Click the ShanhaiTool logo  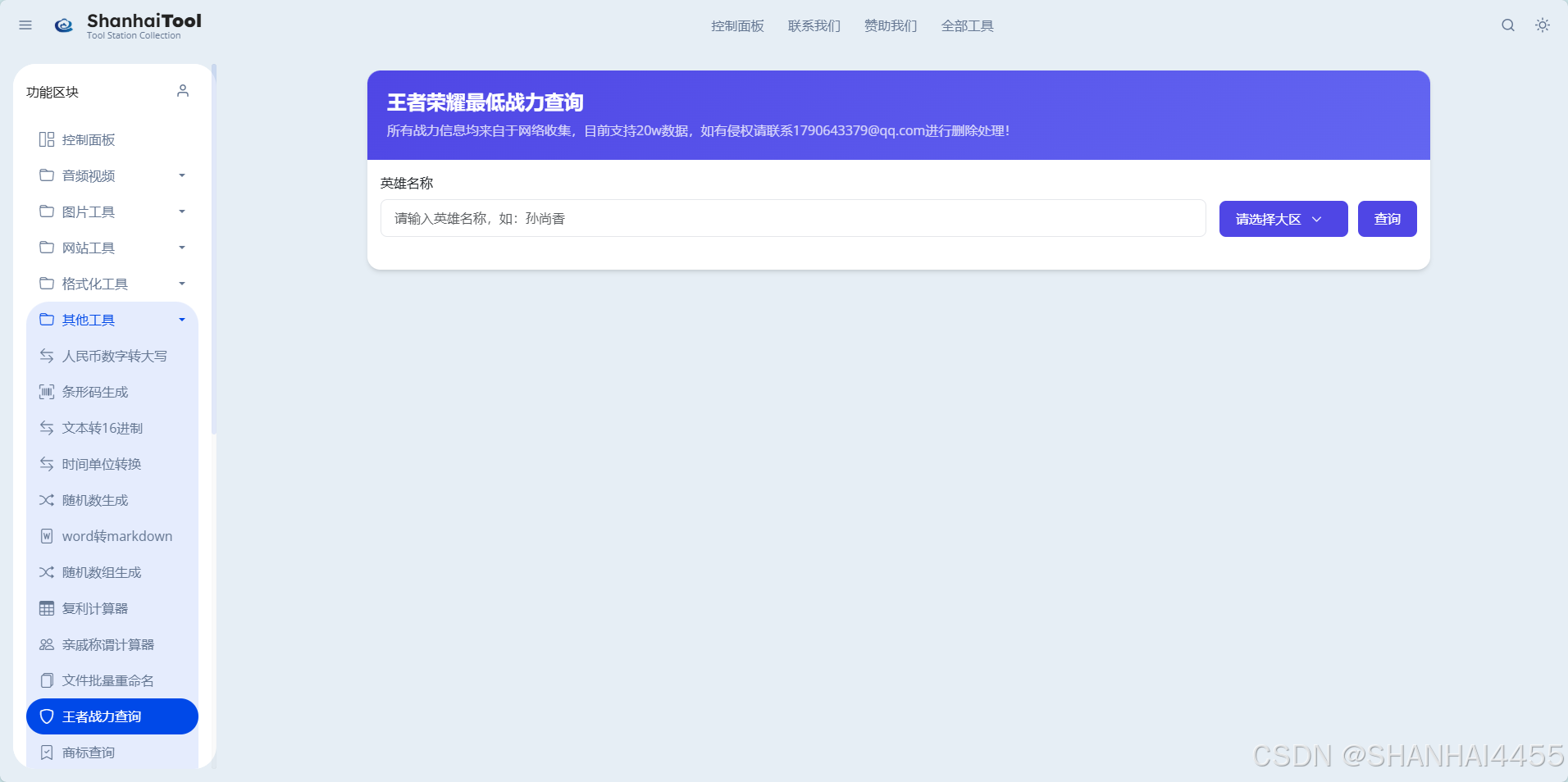coord(128,25)
